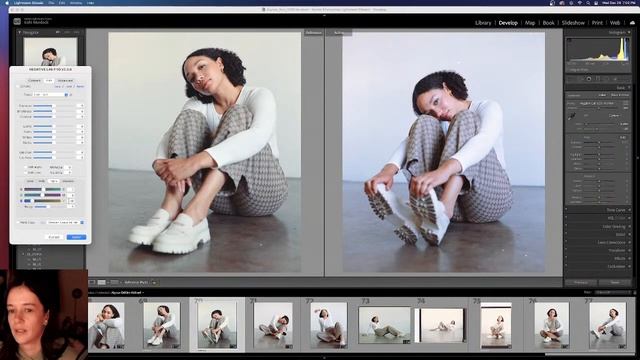Click the Before/After view icon in toolbar
This screenshot has height=360, width=640.
114,282
